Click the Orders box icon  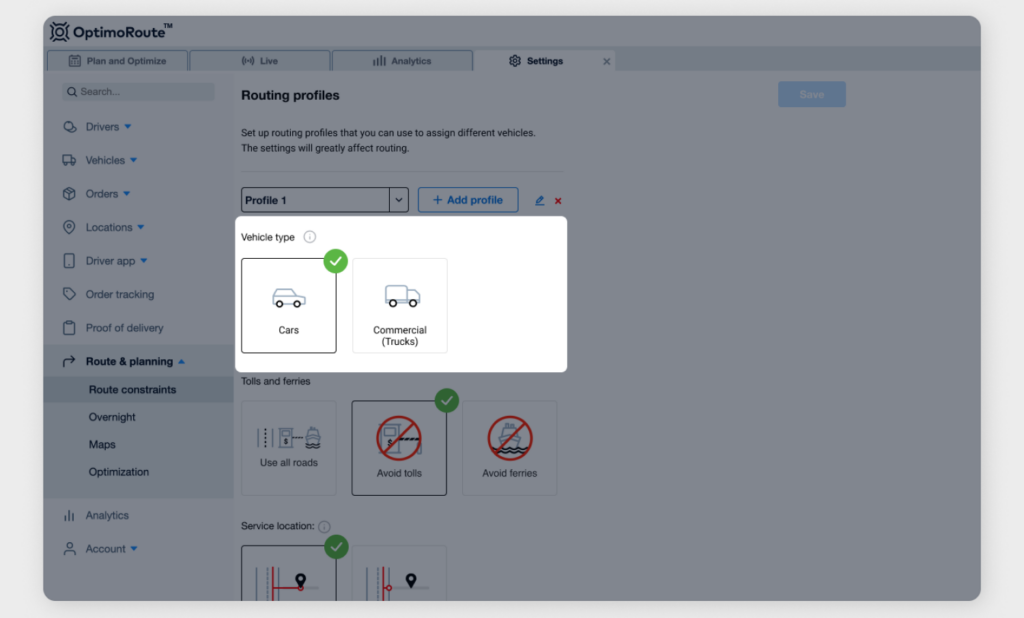point(69,194)
